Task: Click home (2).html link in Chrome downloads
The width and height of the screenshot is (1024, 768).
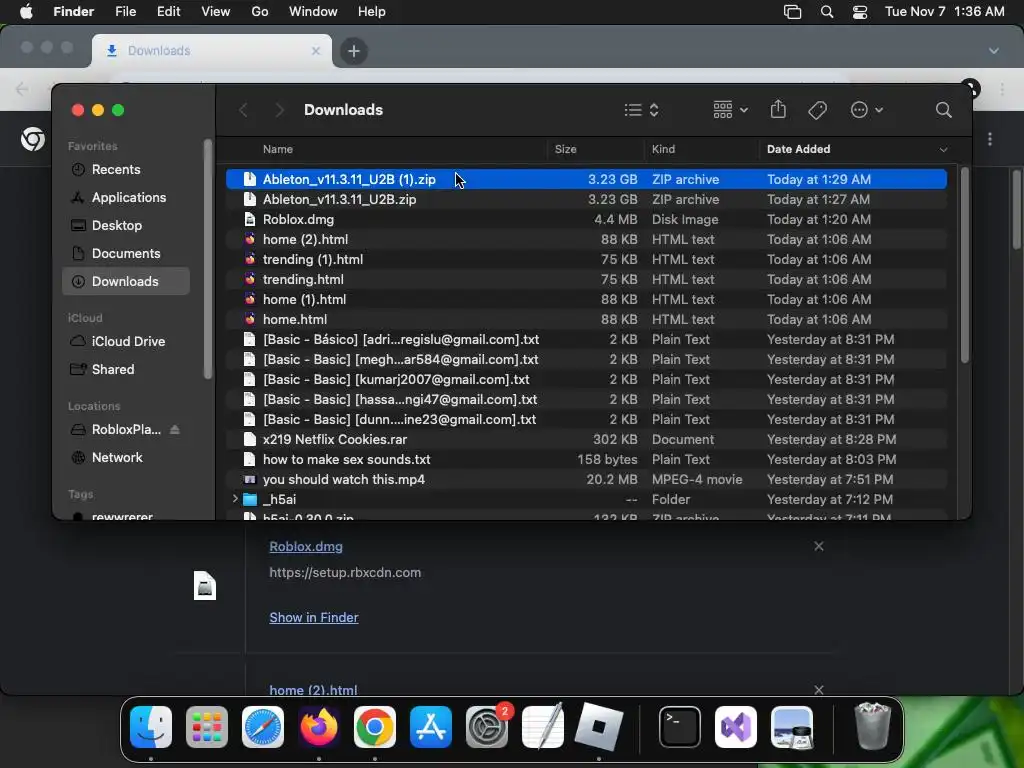Action: tap(313, 690)
